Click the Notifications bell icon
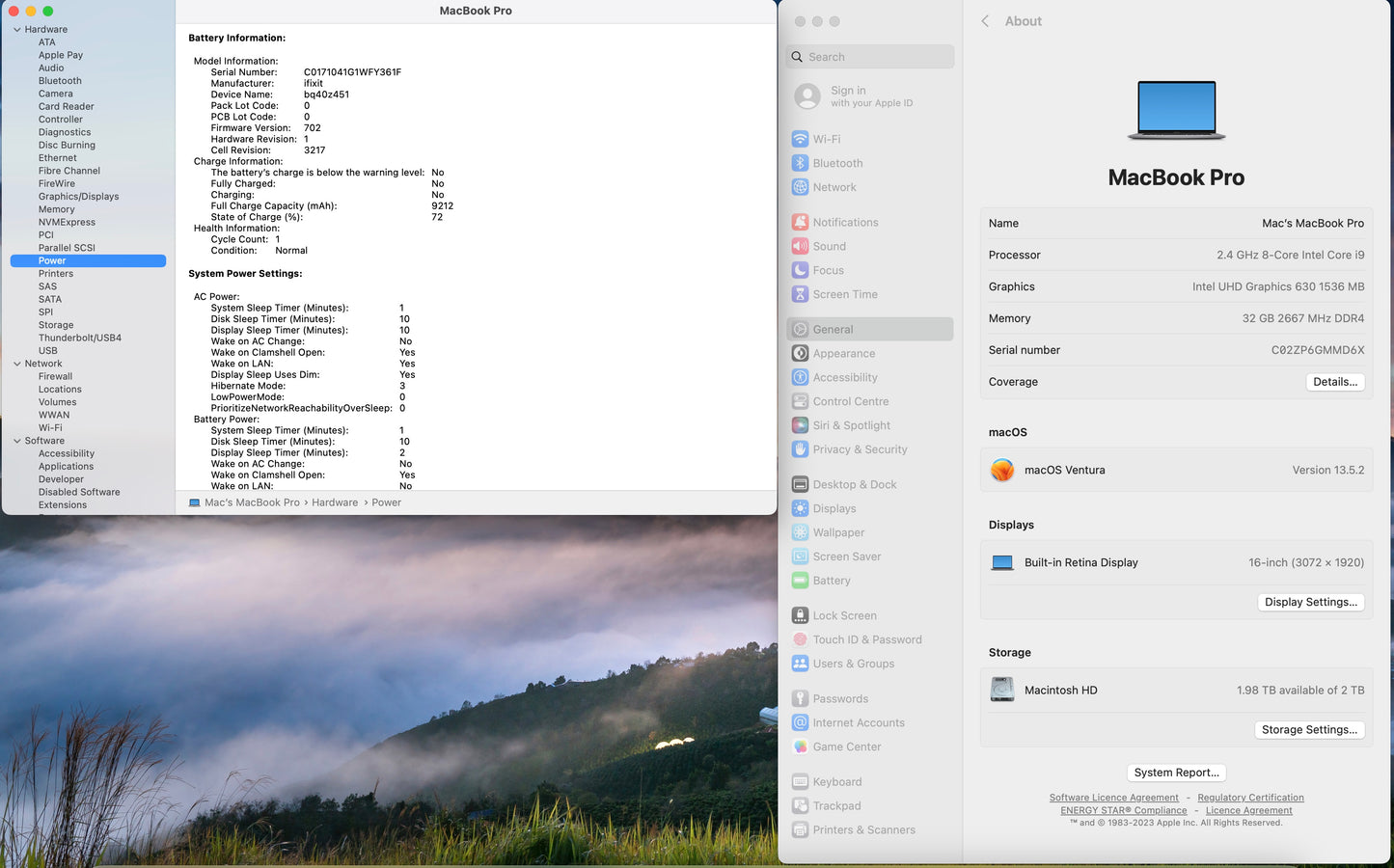 click(800, 222)
